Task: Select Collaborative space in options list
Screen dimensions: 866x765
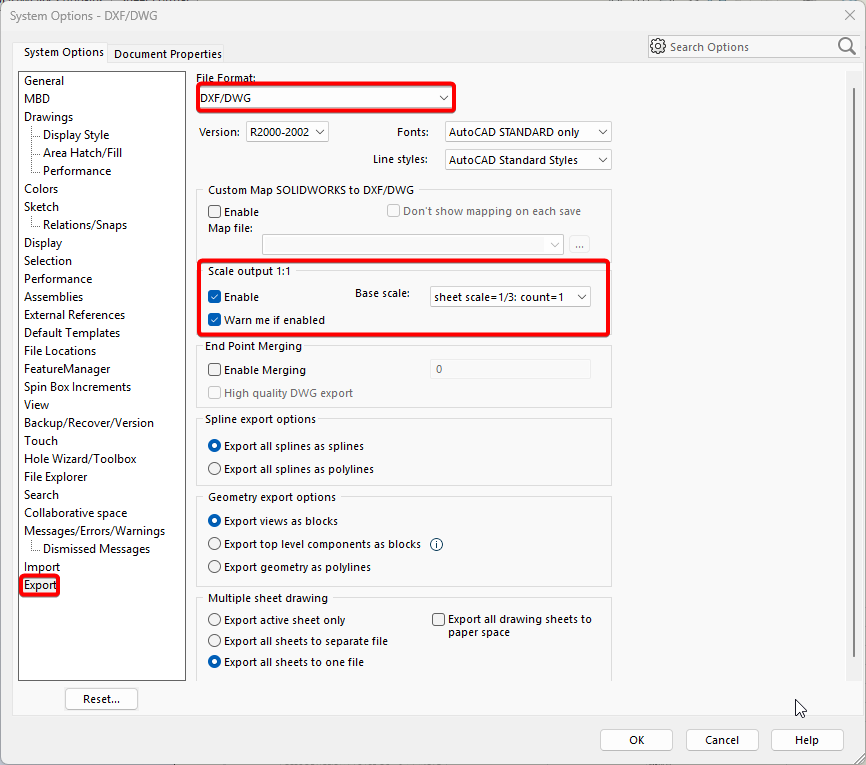Action: click(76, 513)
